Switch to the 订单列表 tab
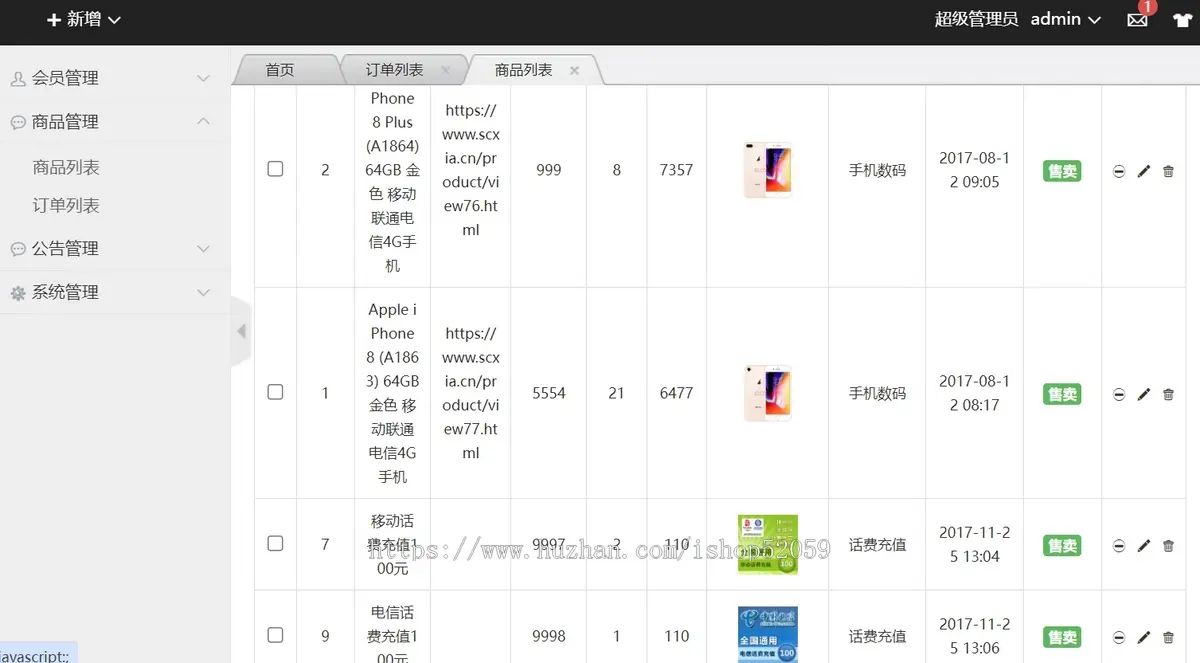The image size is (1200, 663). 394,70
